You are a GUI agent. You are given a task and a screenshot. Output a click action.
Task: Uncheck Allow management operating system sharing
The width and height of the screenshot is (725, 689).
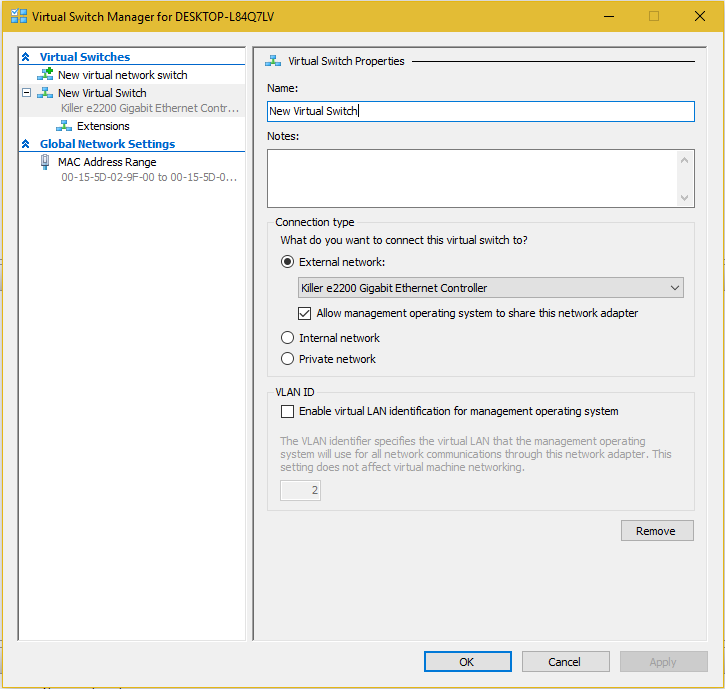[x=304, y=313]
